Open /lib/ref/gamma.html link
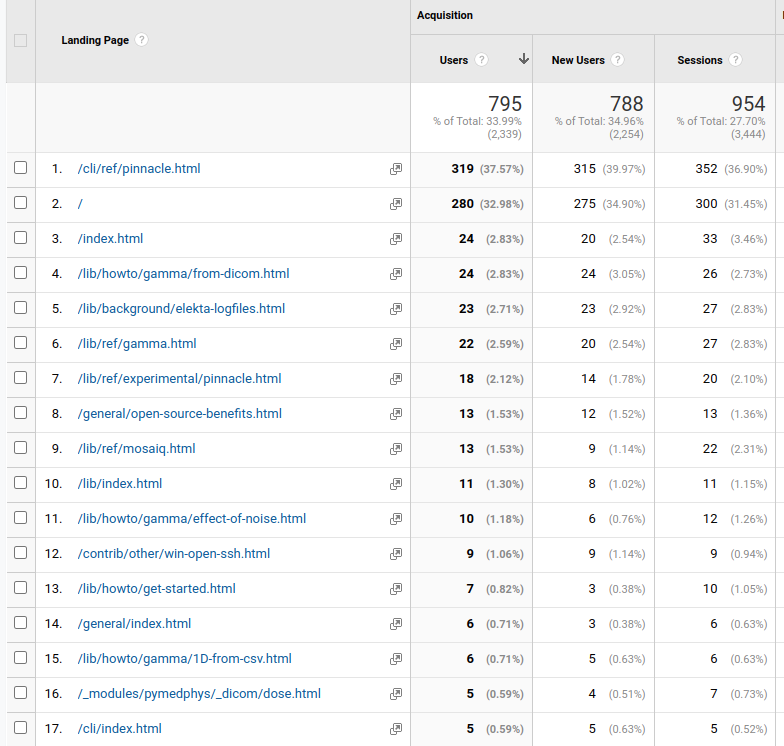 137,344
